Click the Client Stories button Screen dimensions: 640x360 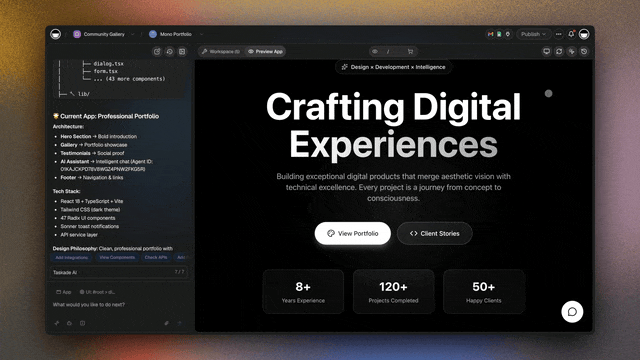click(434, 233)
